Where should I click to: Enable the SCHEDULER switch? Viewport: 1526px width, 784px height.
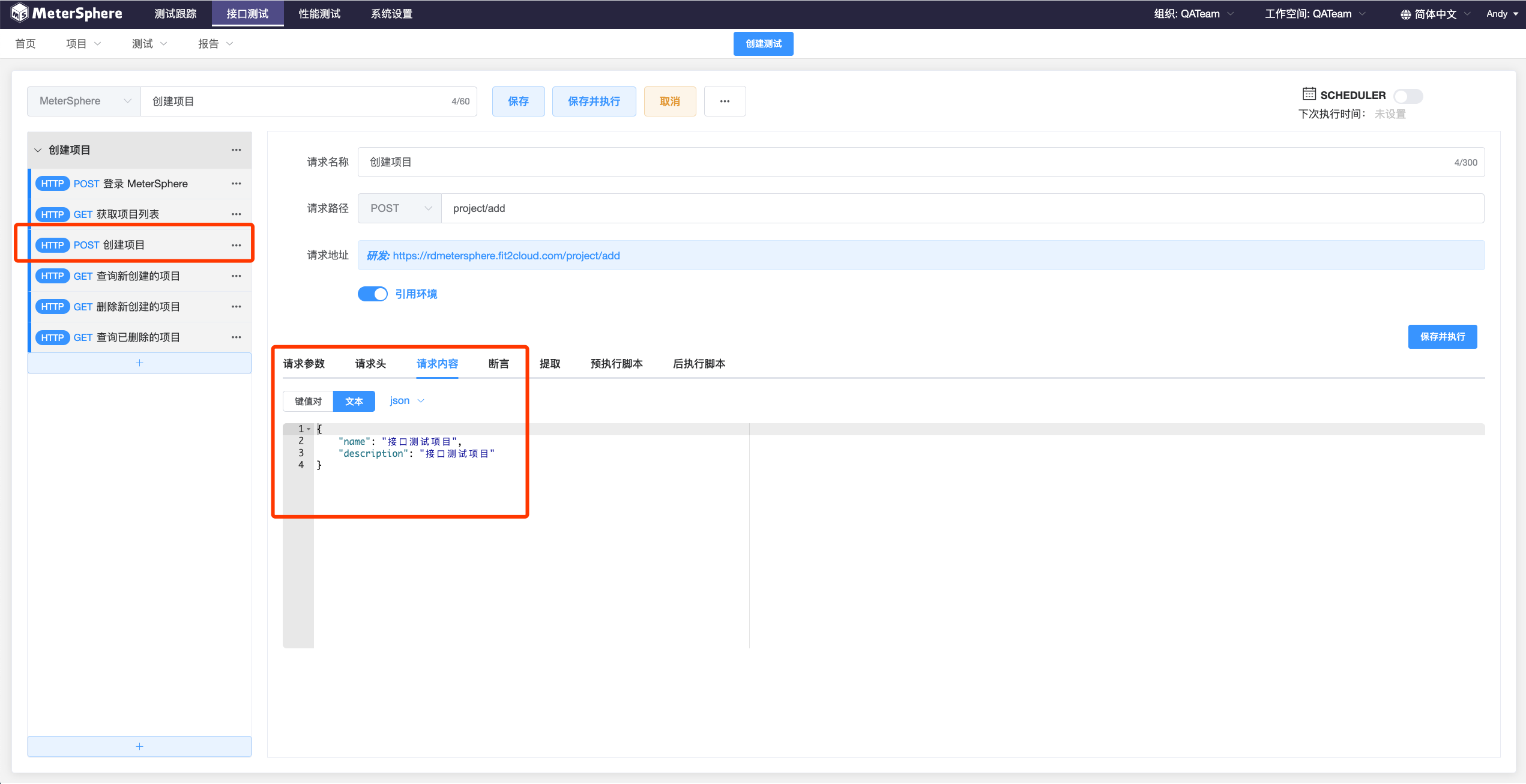pos(1407,95)
